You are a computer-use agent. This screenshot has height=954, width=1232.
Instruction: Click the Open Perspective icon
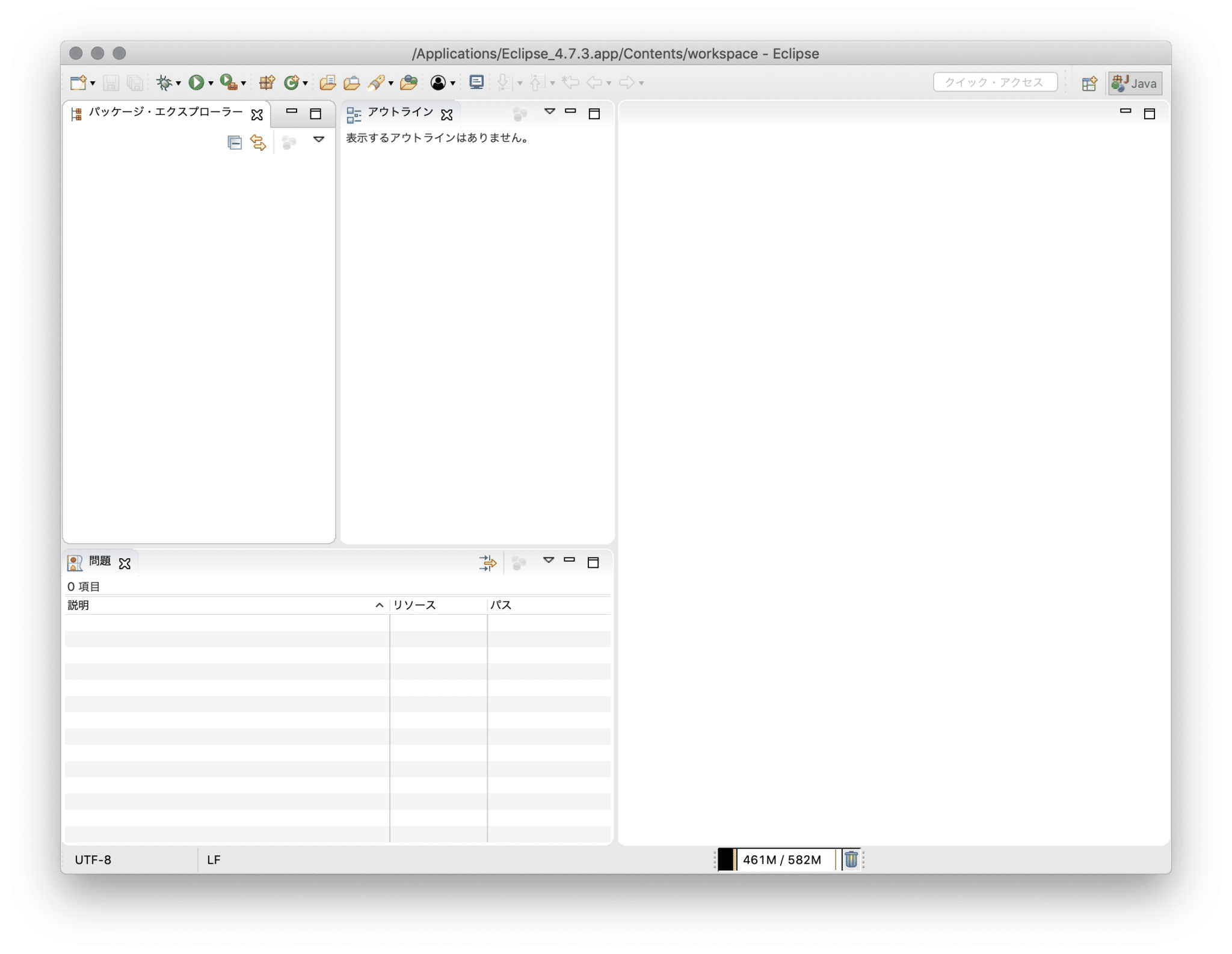tap(1089, 84)
